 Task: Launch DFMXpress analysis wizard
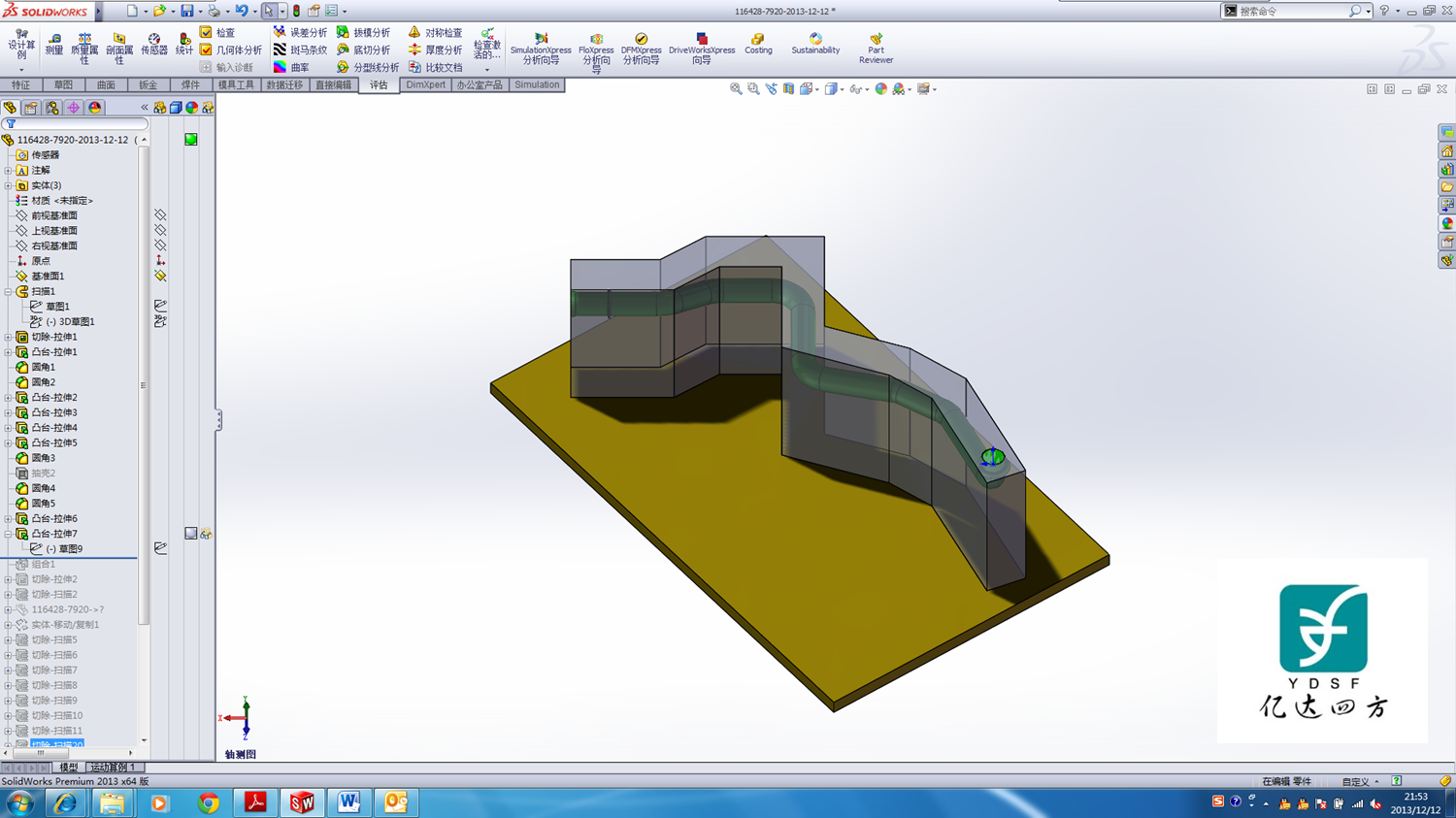tap(641, 49)
